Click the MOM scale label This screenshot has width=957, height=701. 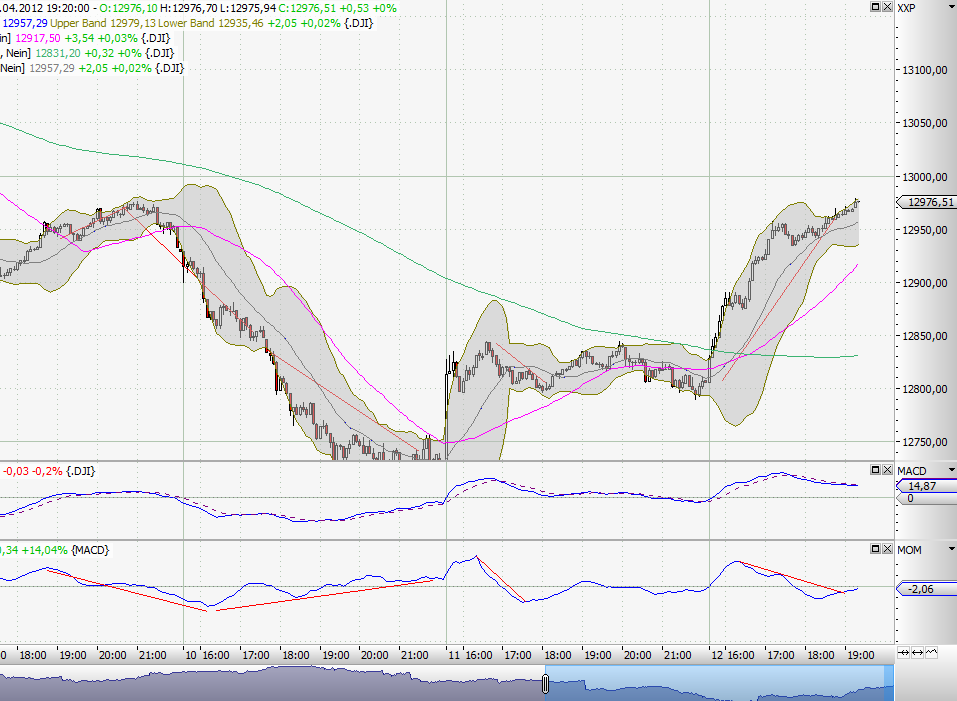pos(909,550)
